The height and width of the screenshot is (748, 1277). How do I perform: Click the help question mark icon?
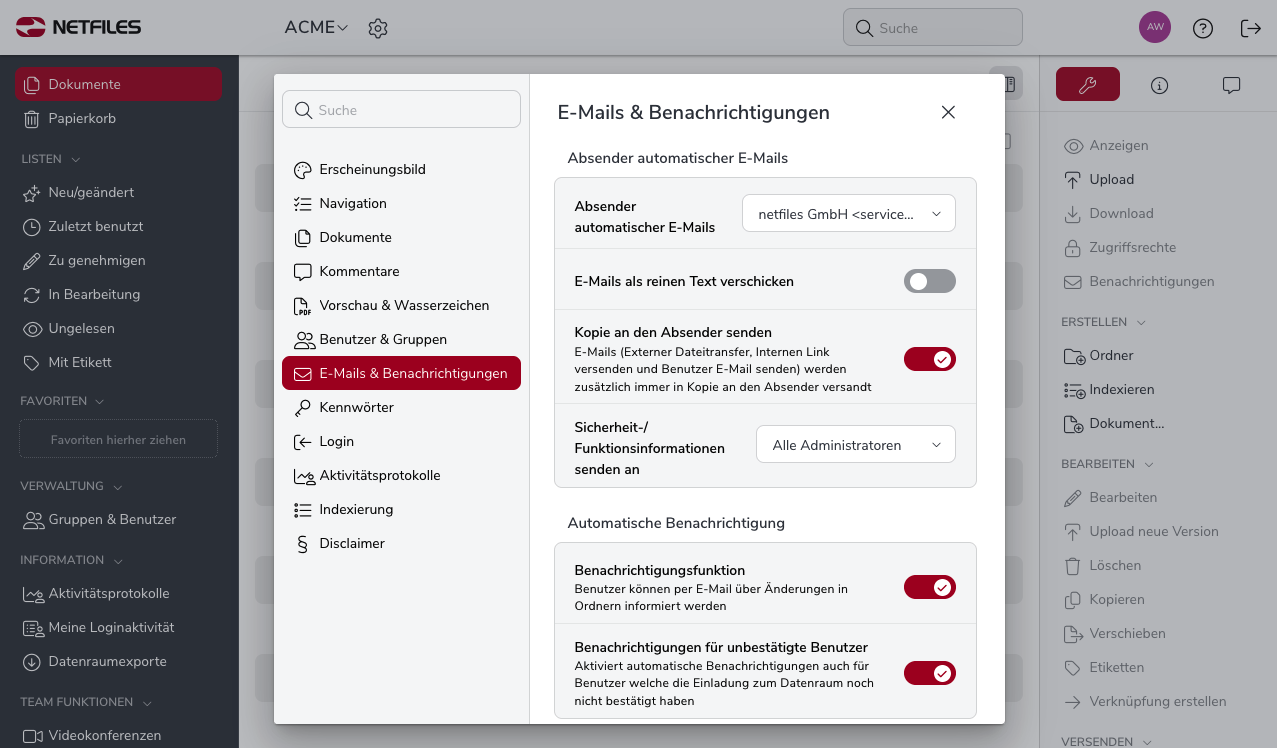(1203, 28)
